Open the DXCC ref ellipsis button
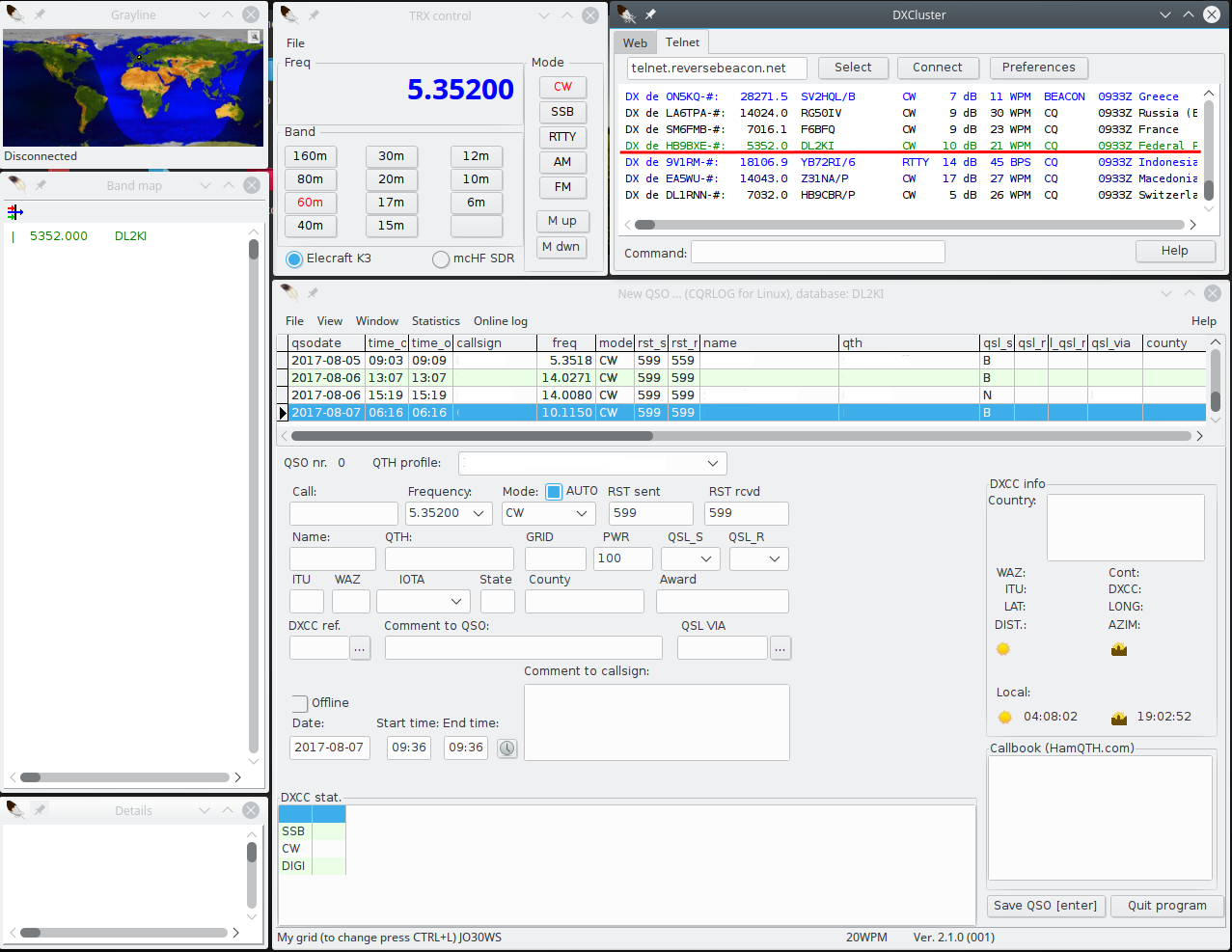1232x952 pixels. (x=360, y=648)
